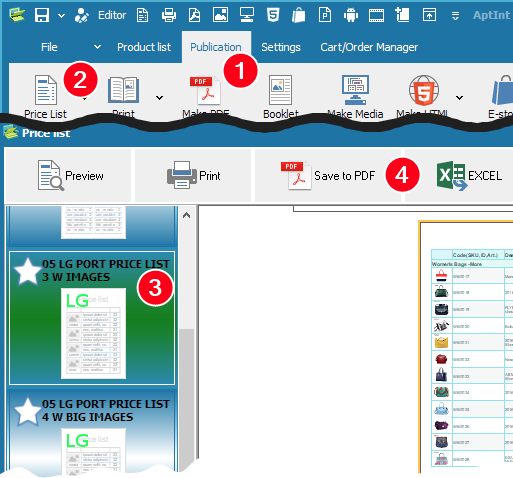
Task: Expand the Print ribbon dropdown arrow
Action: [160, 98]
